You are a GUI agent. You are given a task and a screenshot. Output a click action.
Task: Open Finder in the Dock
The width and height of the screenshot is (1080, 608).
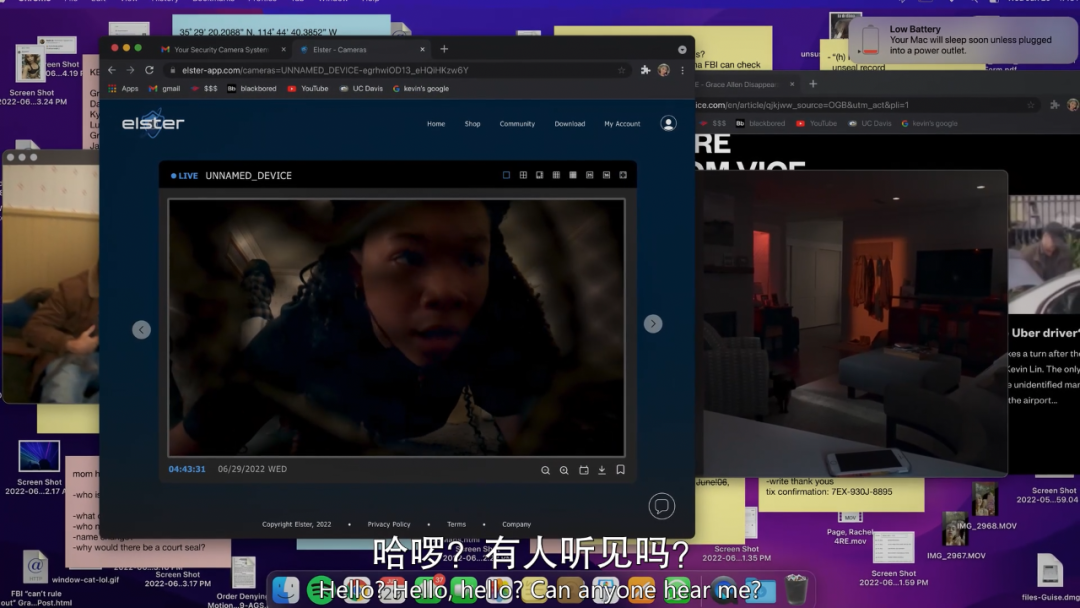pyautogui.click(x=286, y=589)
